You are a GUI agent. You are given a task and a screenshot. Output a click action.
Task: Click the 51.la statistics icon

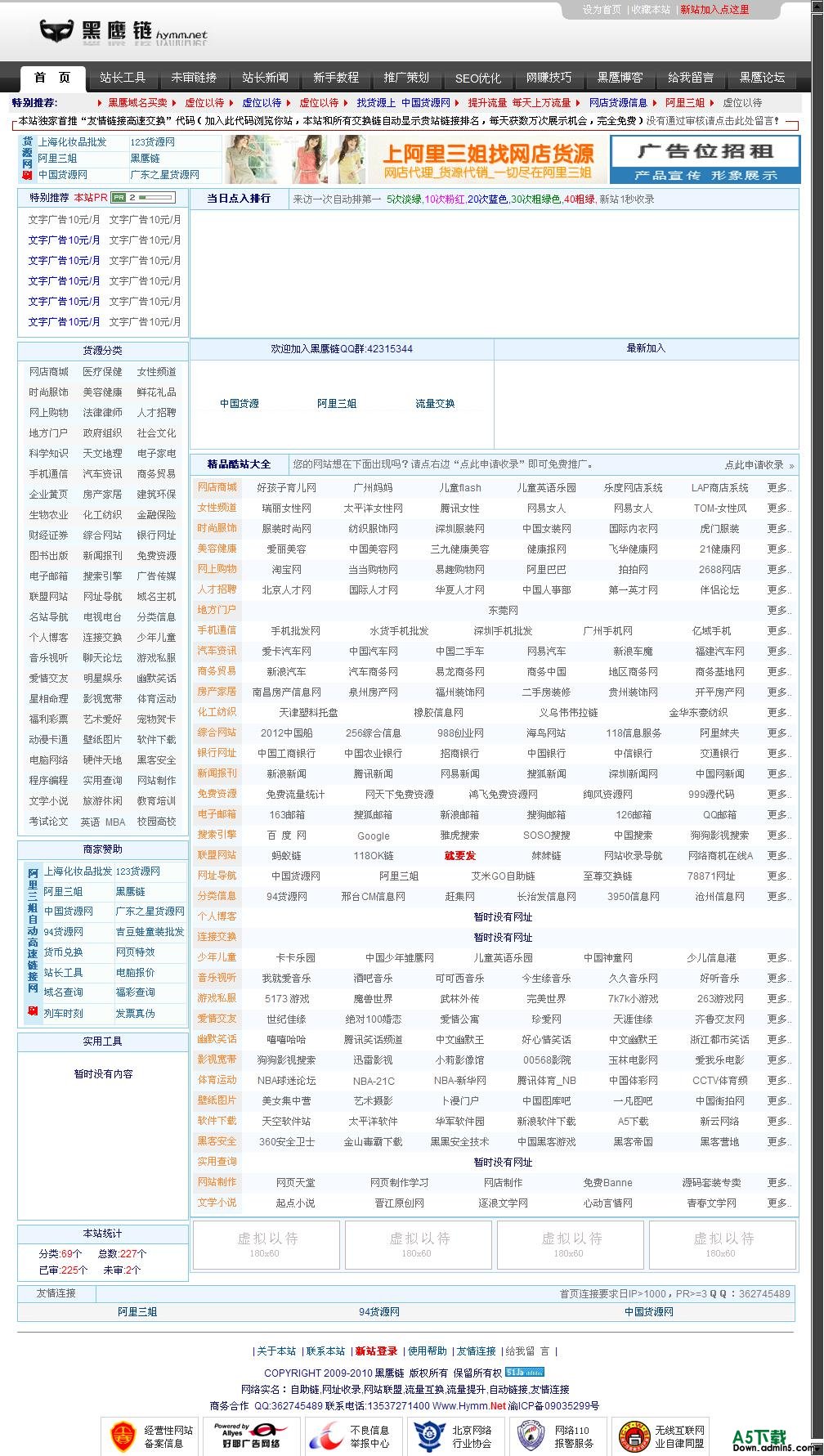[x=525, y=1373]
